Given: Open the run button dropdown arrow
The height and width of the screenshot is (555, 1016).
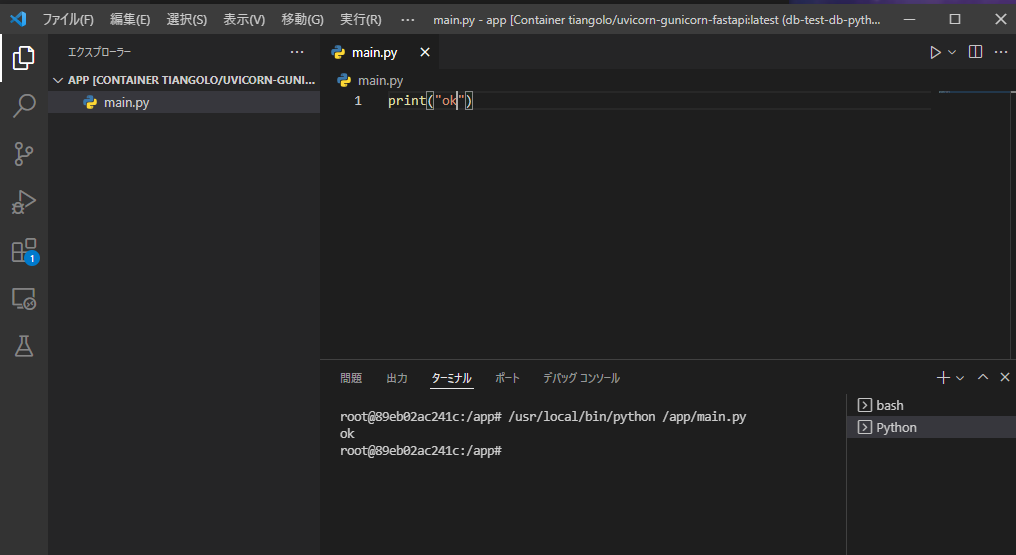Looking at the screenshot, I should [952, 52].
